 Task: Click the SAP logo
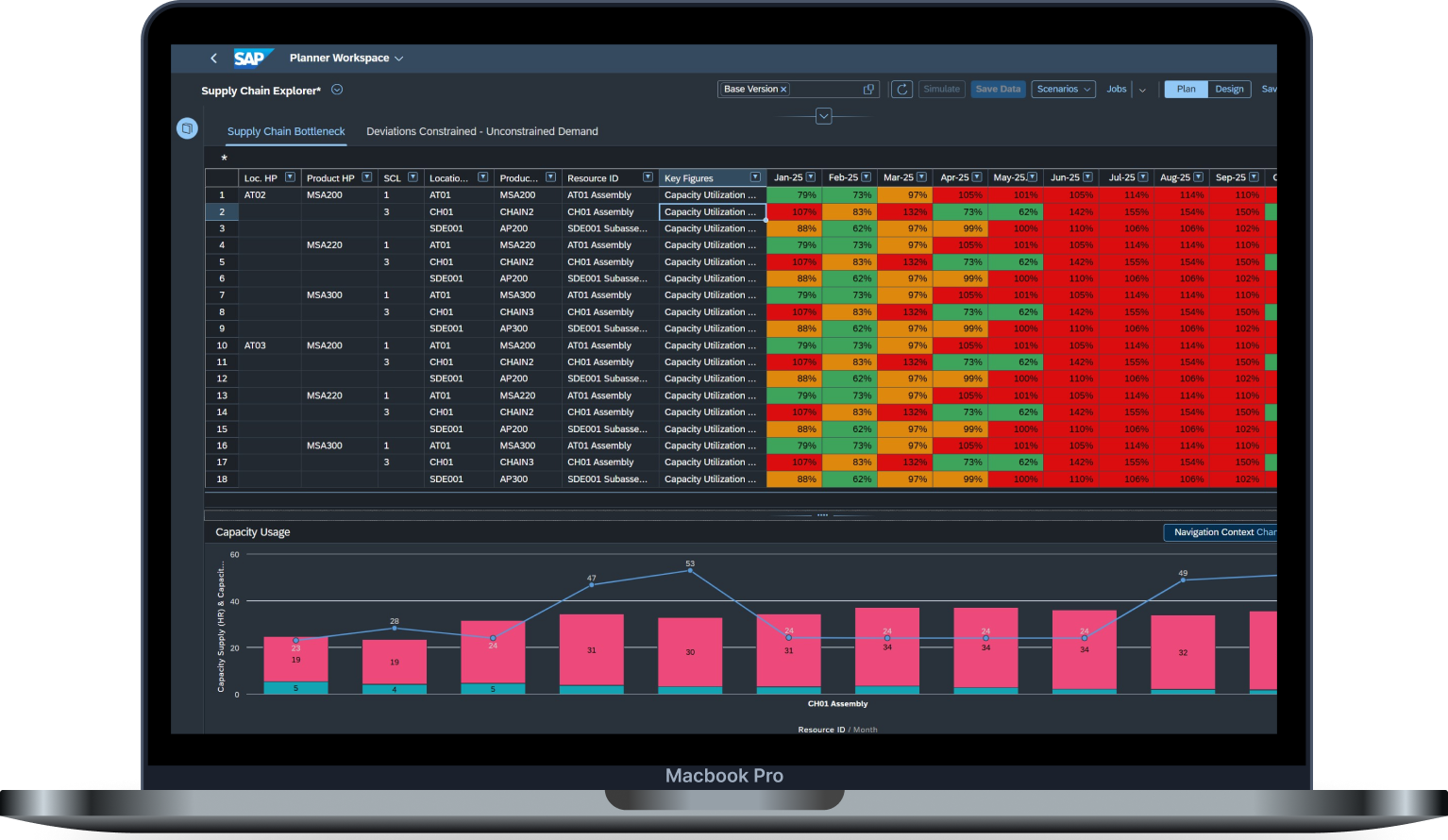point(253,59)
